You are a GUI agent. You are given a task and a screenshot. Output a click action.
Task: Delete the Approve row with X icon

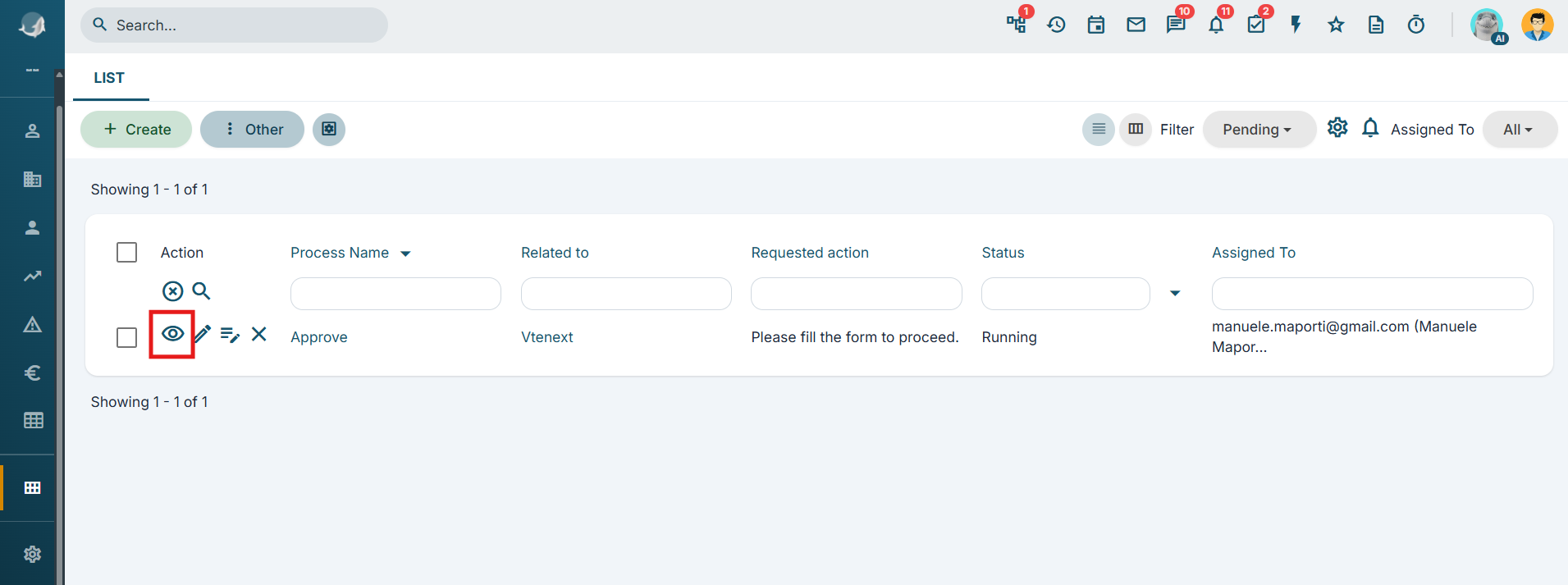coord(259,334)
